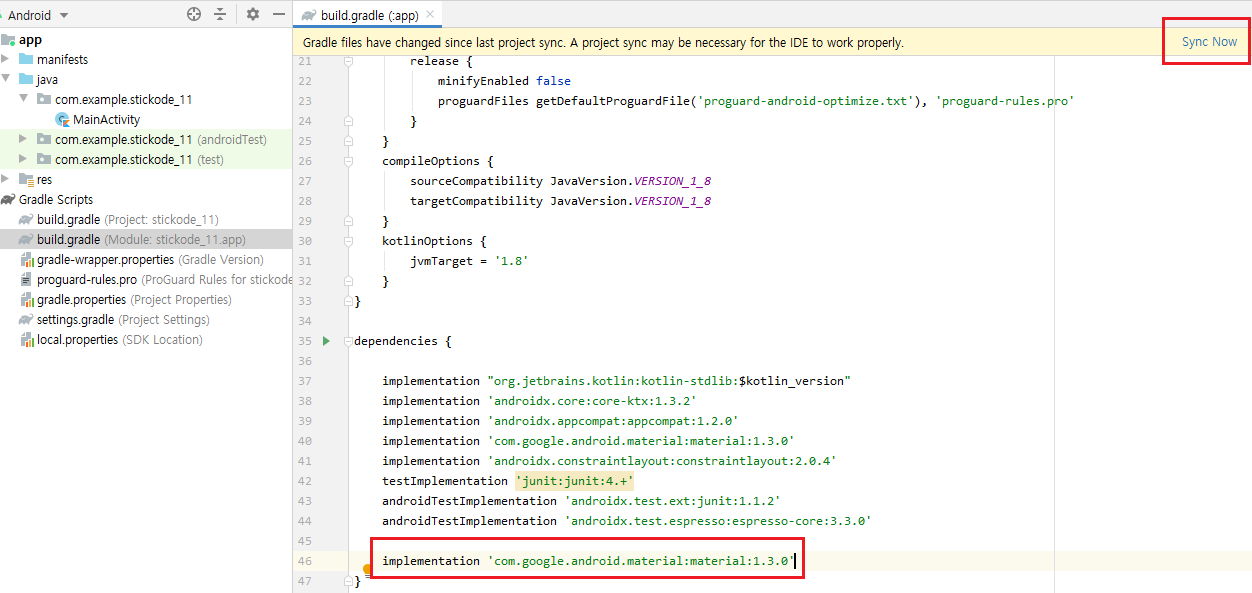Image resolution: width=1252 pixels, height=593 pixels.
Task: Click the core-ktx:1.3.2 implementation line
Action: [539, 401]
